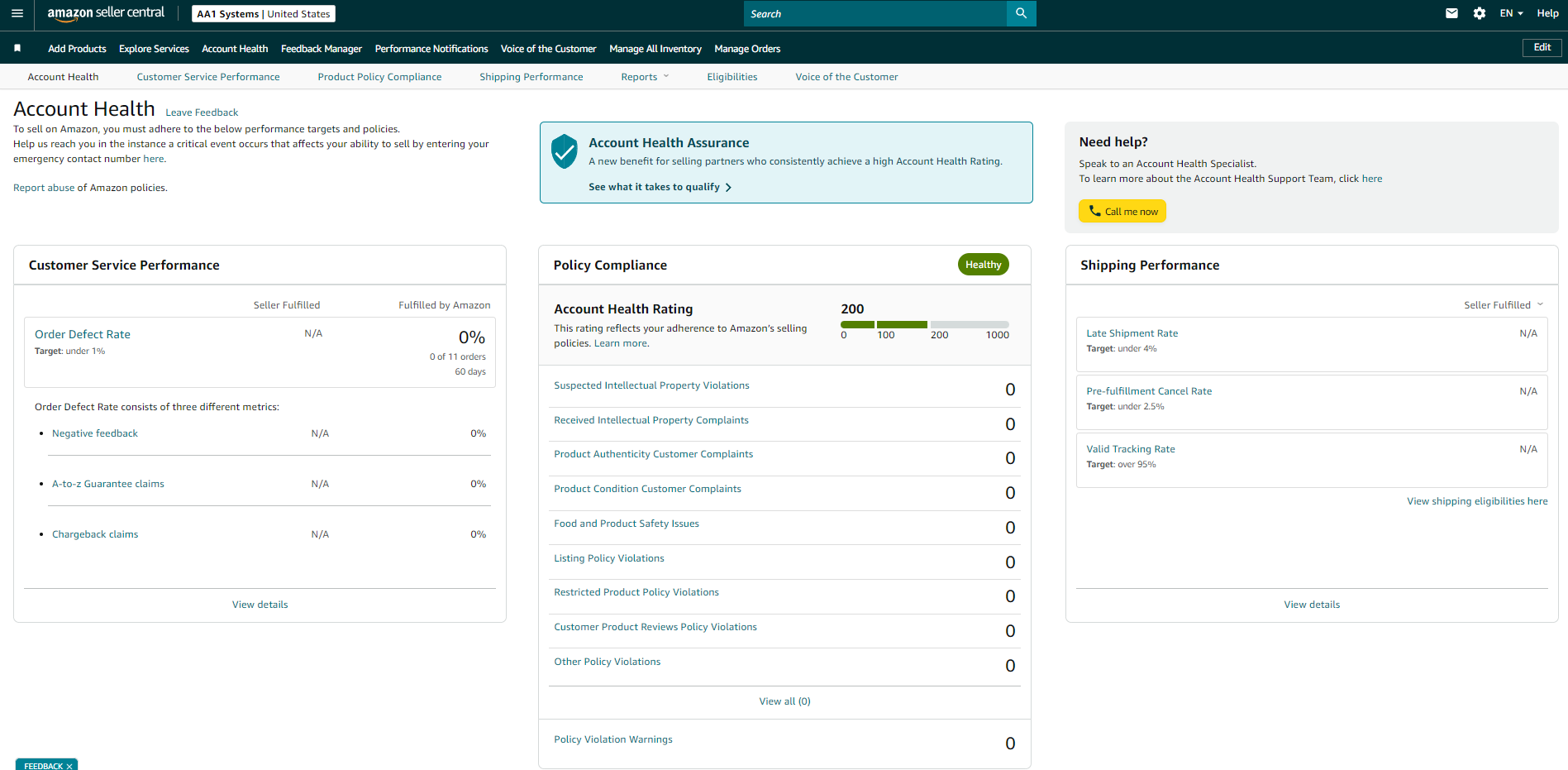Open Manage Orders

[x=747, y=49]
